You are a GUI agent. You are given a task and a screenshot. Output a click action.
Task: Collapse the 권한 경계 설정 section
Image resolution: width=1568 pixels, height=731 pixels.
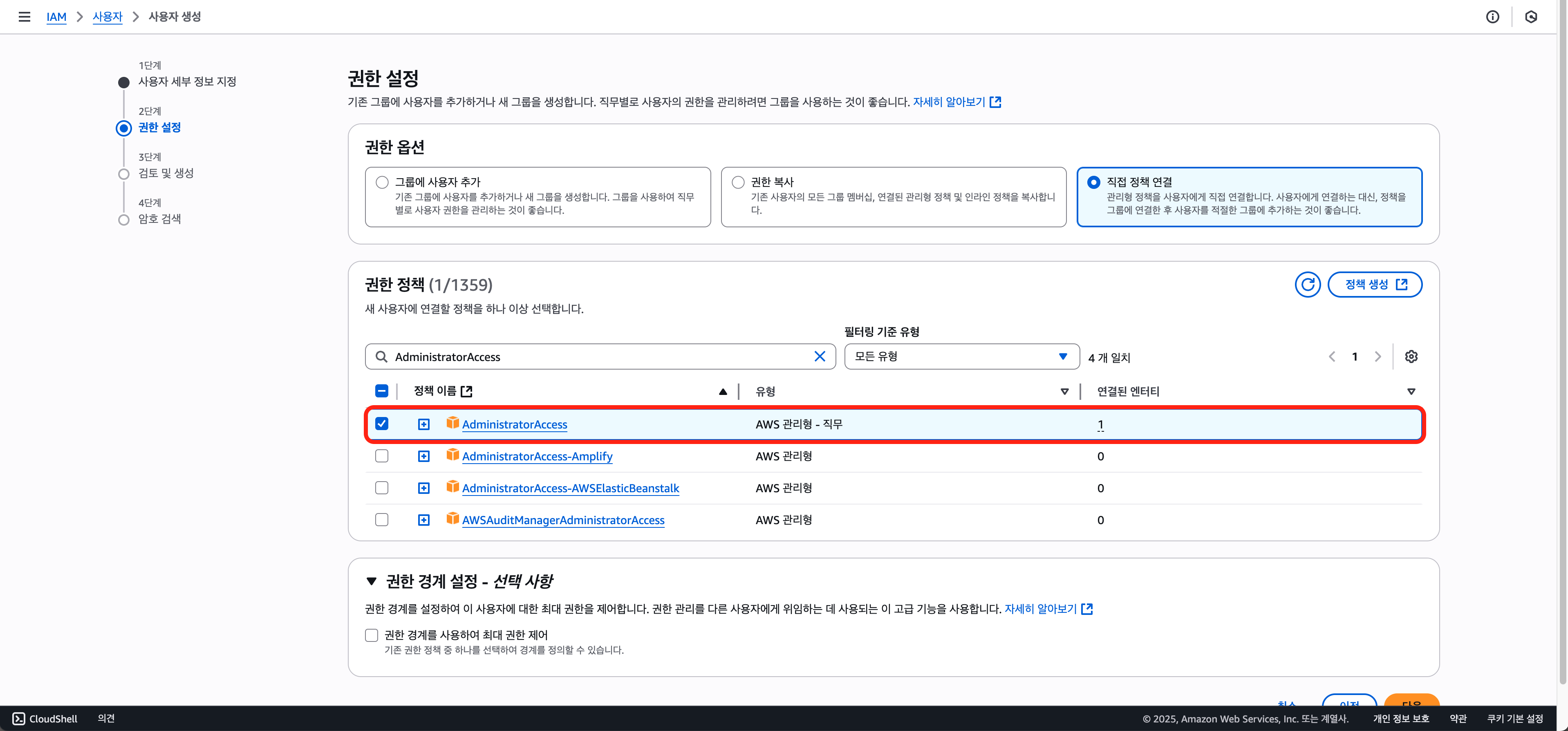(x=371, y=581)
